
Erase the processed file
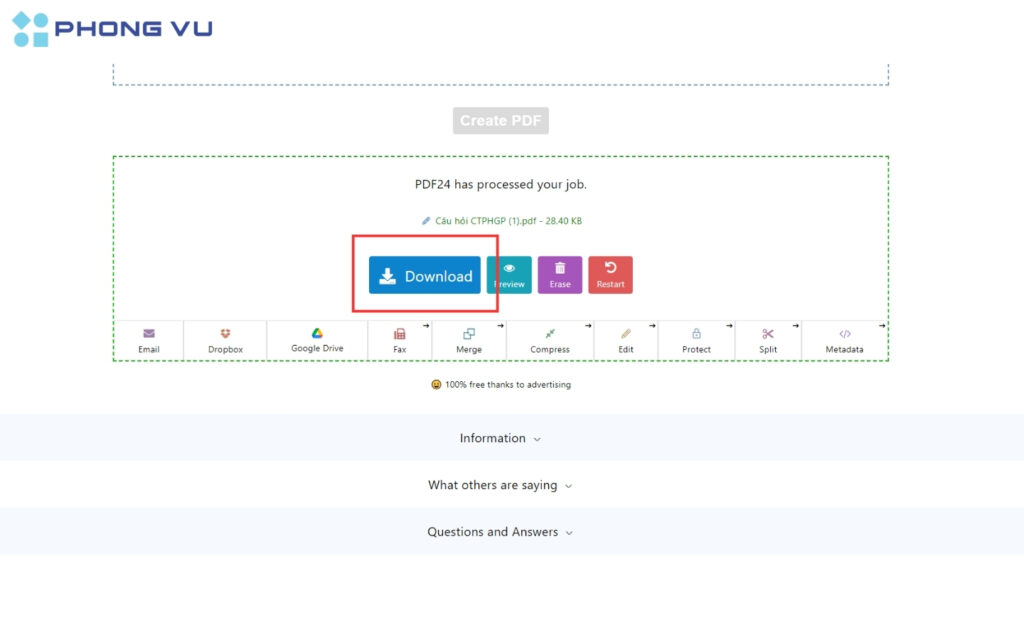[559, 275]
